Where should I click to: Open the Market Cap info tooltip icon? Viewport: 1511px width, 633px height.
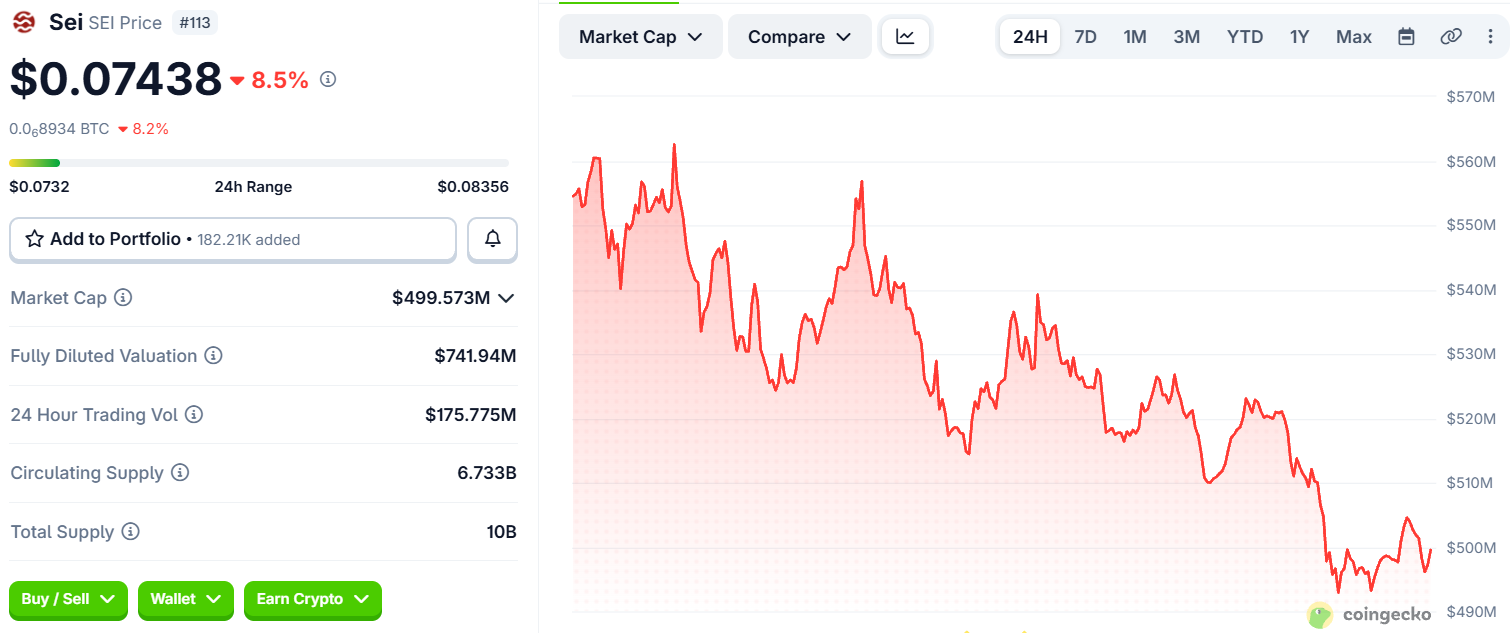[123, 298]
